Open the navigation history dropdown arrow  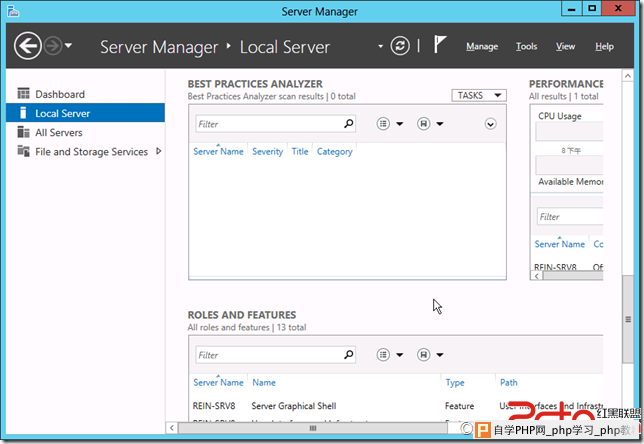click(69, 46)
